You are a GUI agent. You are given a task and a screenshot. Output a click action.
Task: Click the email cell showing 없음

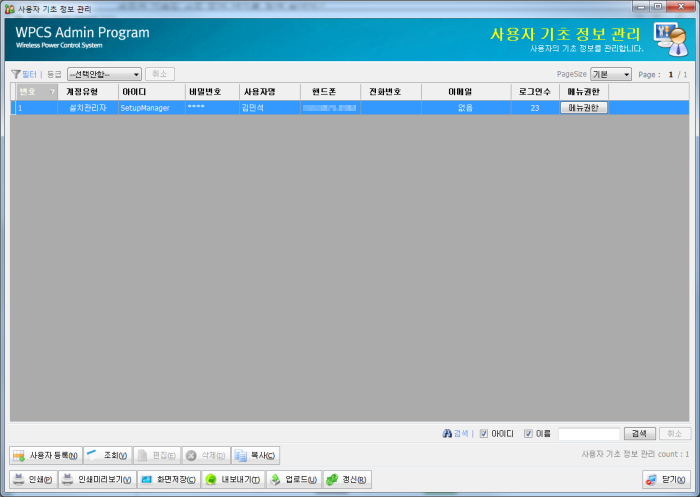click(x=466, y=108)
